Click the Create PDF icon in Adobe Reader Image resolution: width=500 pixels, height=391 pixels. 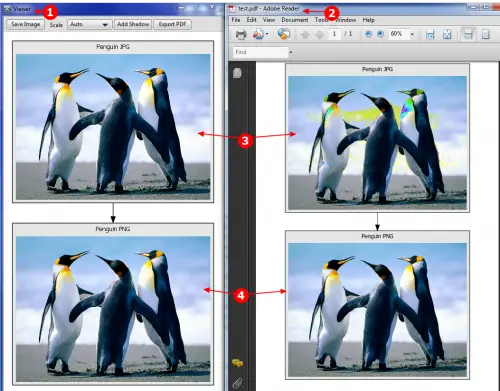(x=258, y=34)
